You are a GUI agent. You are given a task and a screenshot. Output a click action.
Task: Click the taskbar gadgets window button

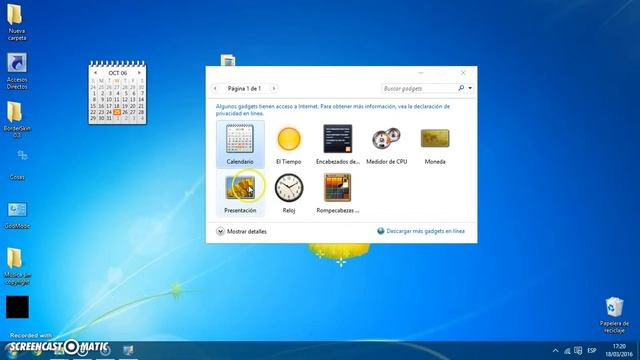point(128,350)
